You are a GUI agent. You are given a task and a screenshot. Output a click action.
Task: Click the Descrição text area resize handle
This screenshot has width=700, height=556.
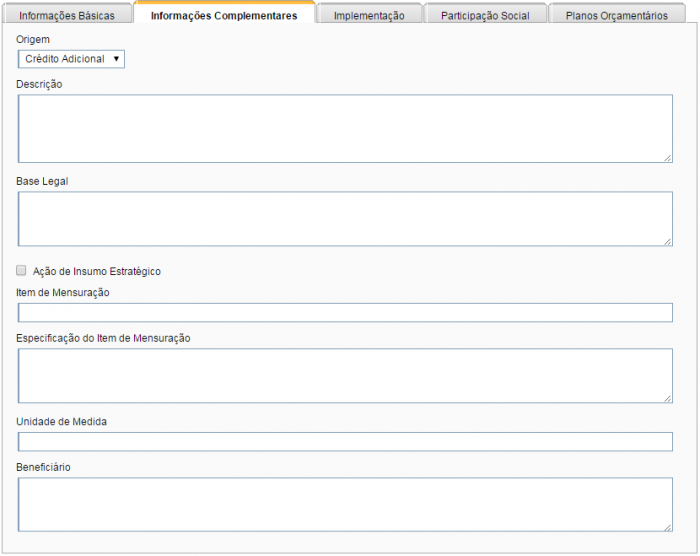point(667,157)
